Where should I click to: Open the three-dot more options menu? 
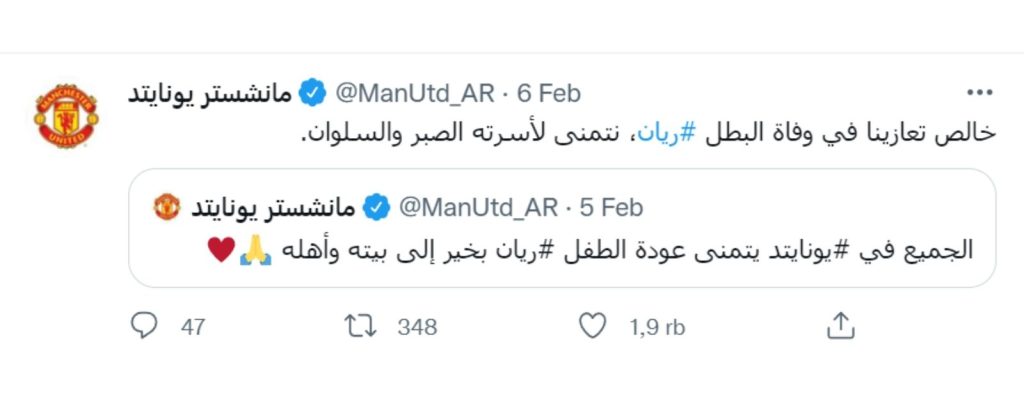(980, 93)
